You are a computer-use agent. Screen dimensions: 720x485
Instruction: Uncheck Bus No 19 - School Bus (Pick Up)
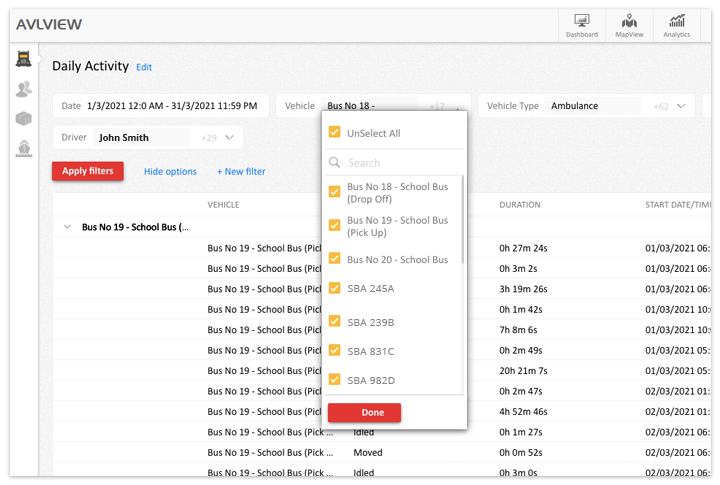[335, 226]
